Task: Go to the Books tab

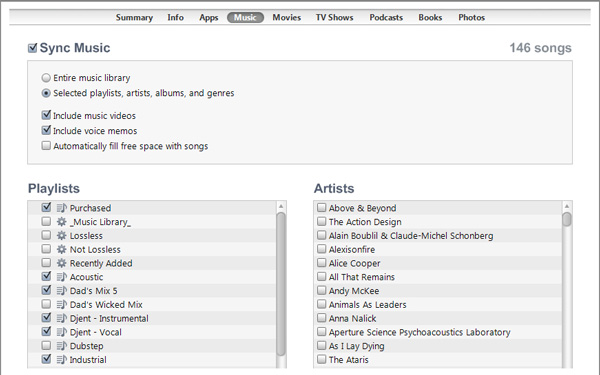Action: (430, 18)
